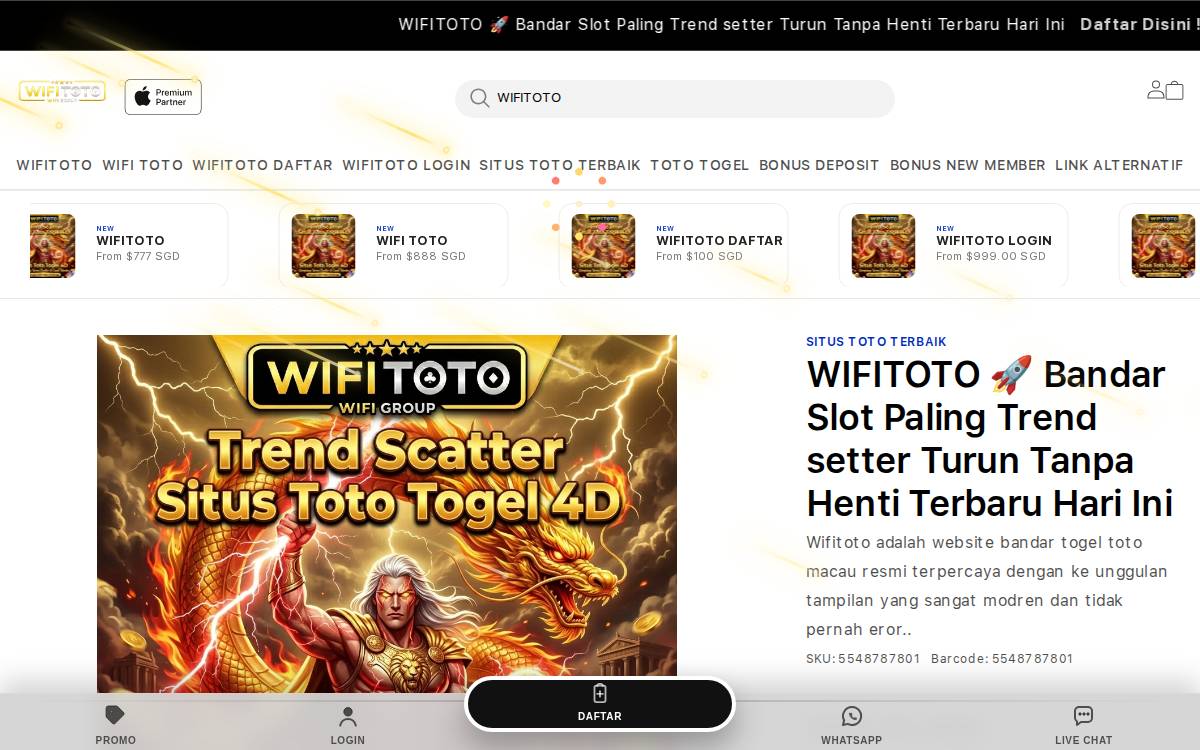Viewport: 1200px width, 750px height.
Task: Click the SITUS TOTO TERBAIK category label
Action: point(876,341)
